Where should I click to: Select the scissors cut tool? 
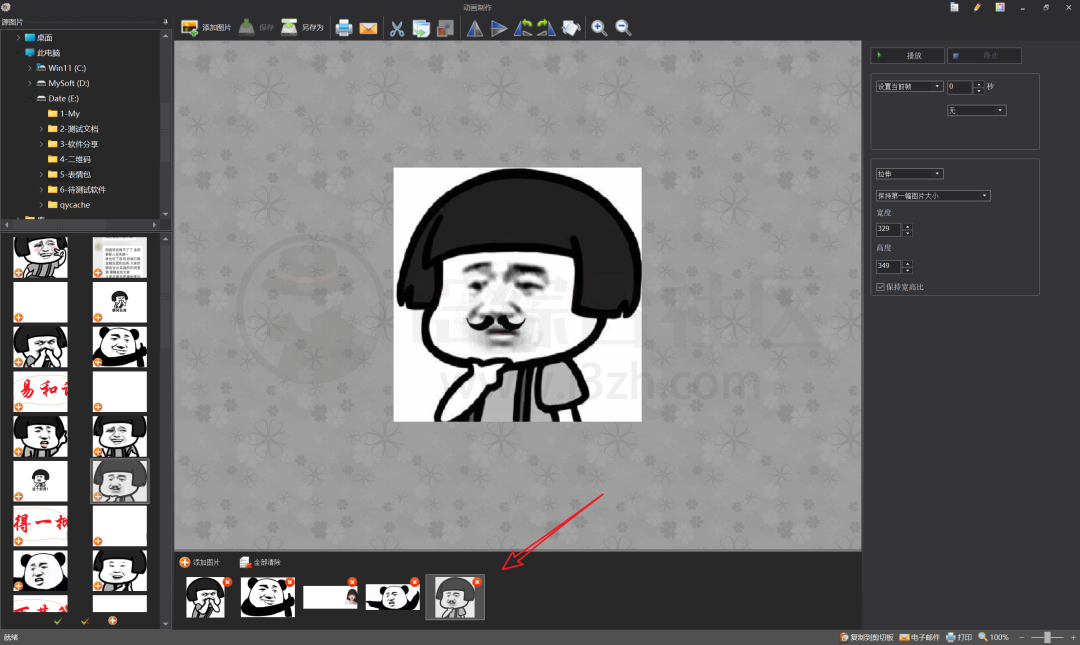(x=397, y=28)
